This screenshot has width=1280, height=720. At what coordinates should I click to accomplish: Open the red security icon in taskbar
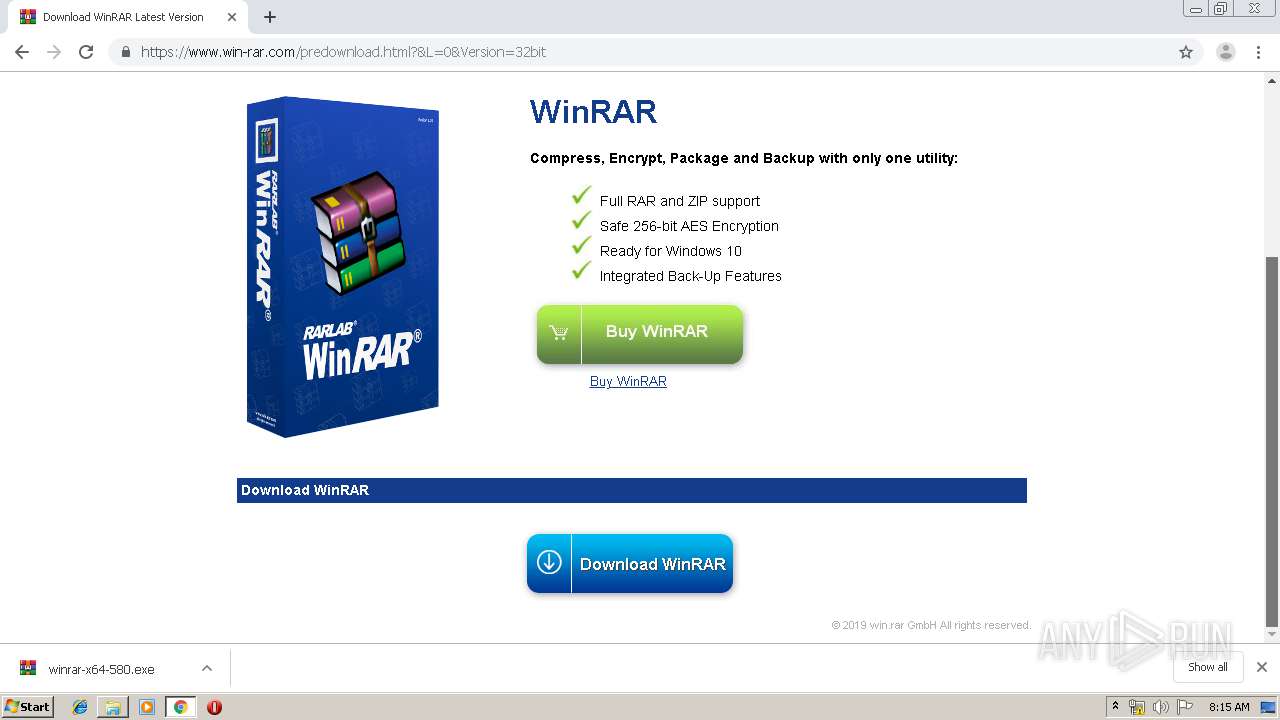tap(214, 707)
